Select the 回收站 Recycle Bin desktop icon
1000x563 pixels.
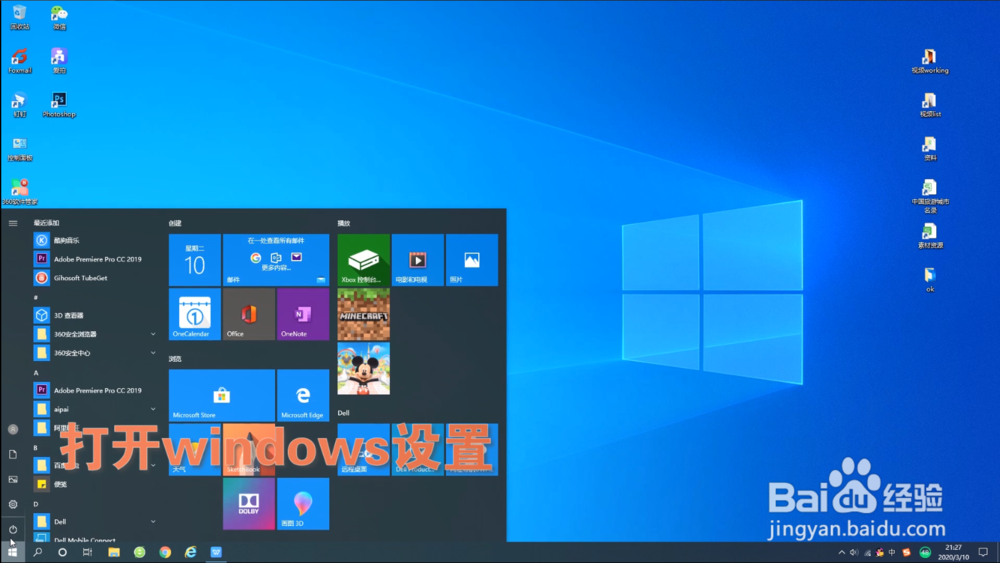click(20, 17)
